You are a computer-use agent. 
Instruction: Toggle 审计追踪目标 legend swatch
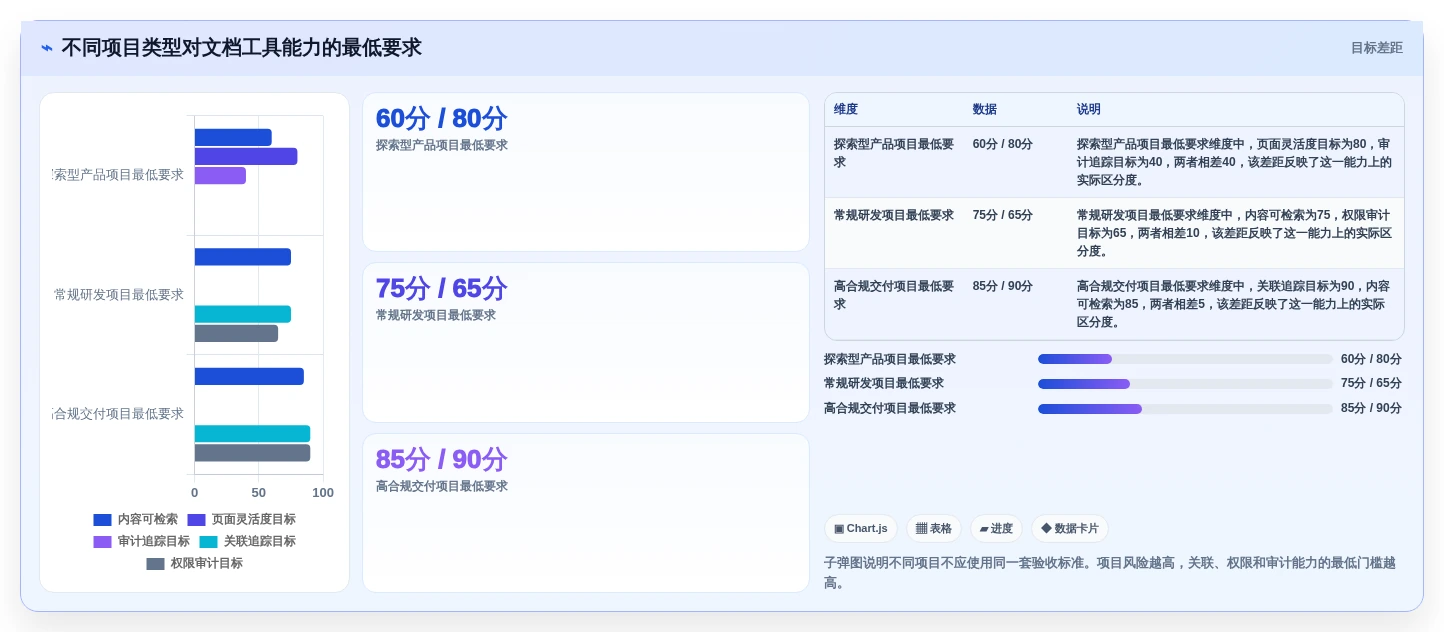[103, 542]
